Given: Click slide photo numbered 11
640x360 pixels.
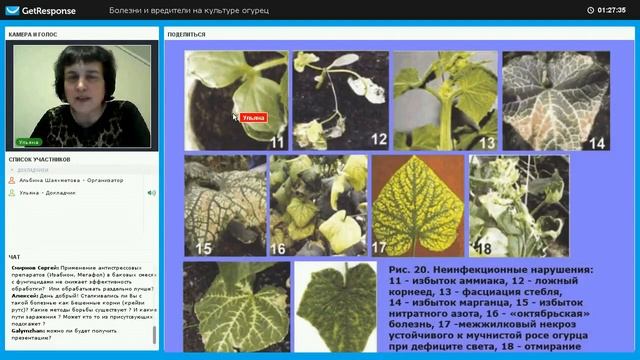Looking at the screenshot, I should pos(236,100).
